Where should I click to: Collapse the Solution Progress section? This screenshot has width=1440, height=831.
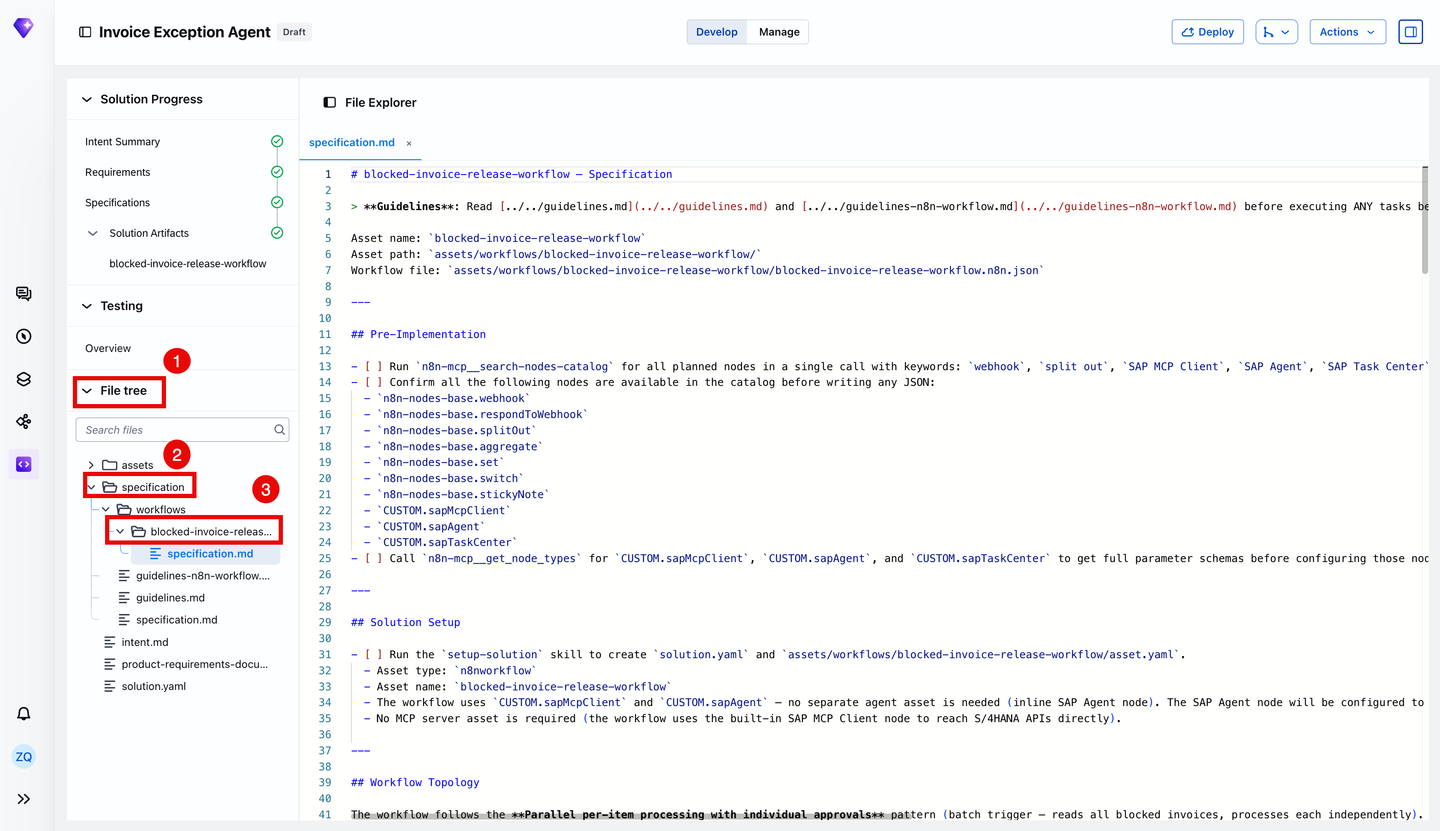point(86,99)
